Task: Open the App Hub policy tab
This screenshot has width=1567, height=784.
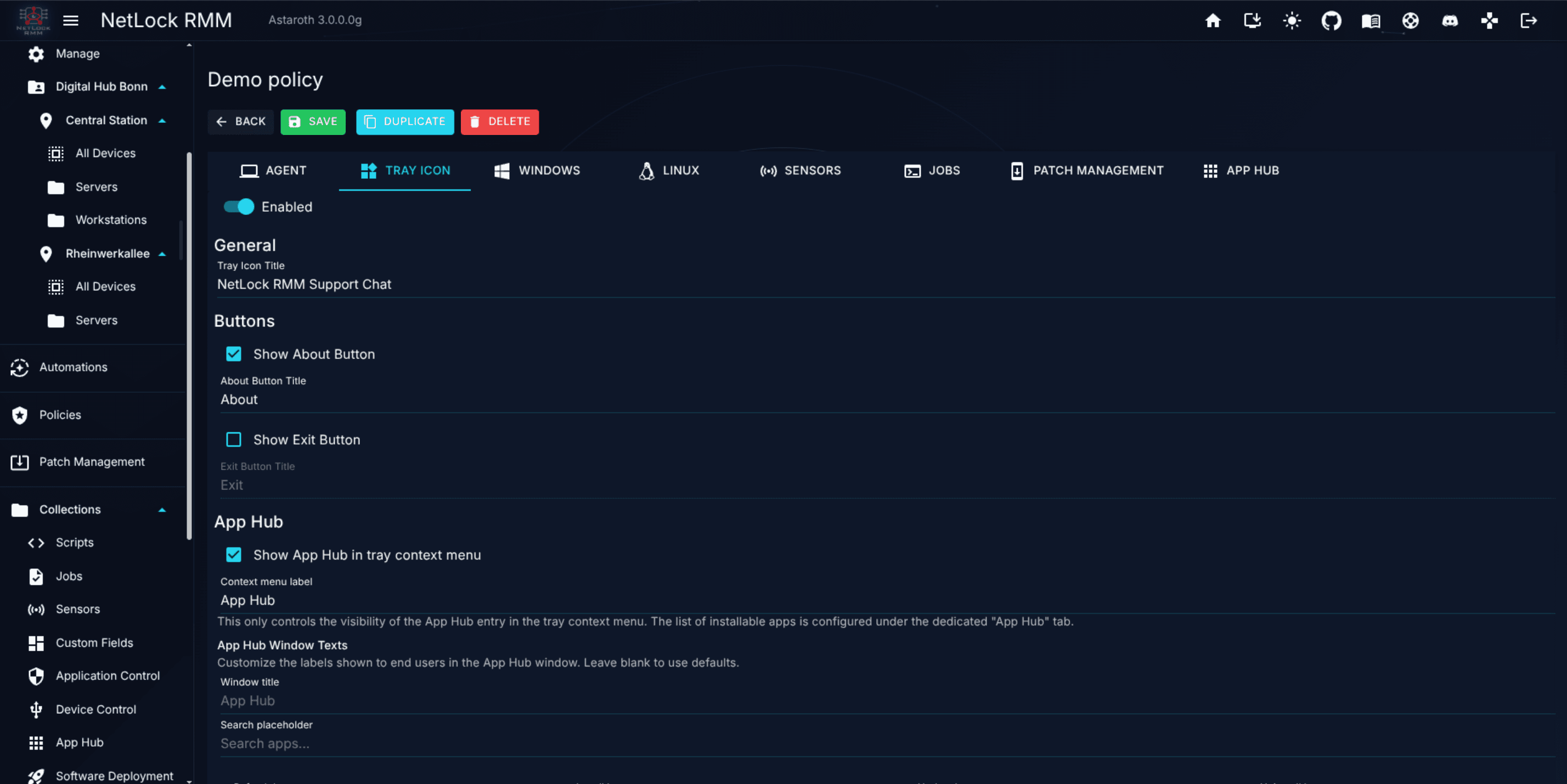Action: click(x=1241, y=171)
